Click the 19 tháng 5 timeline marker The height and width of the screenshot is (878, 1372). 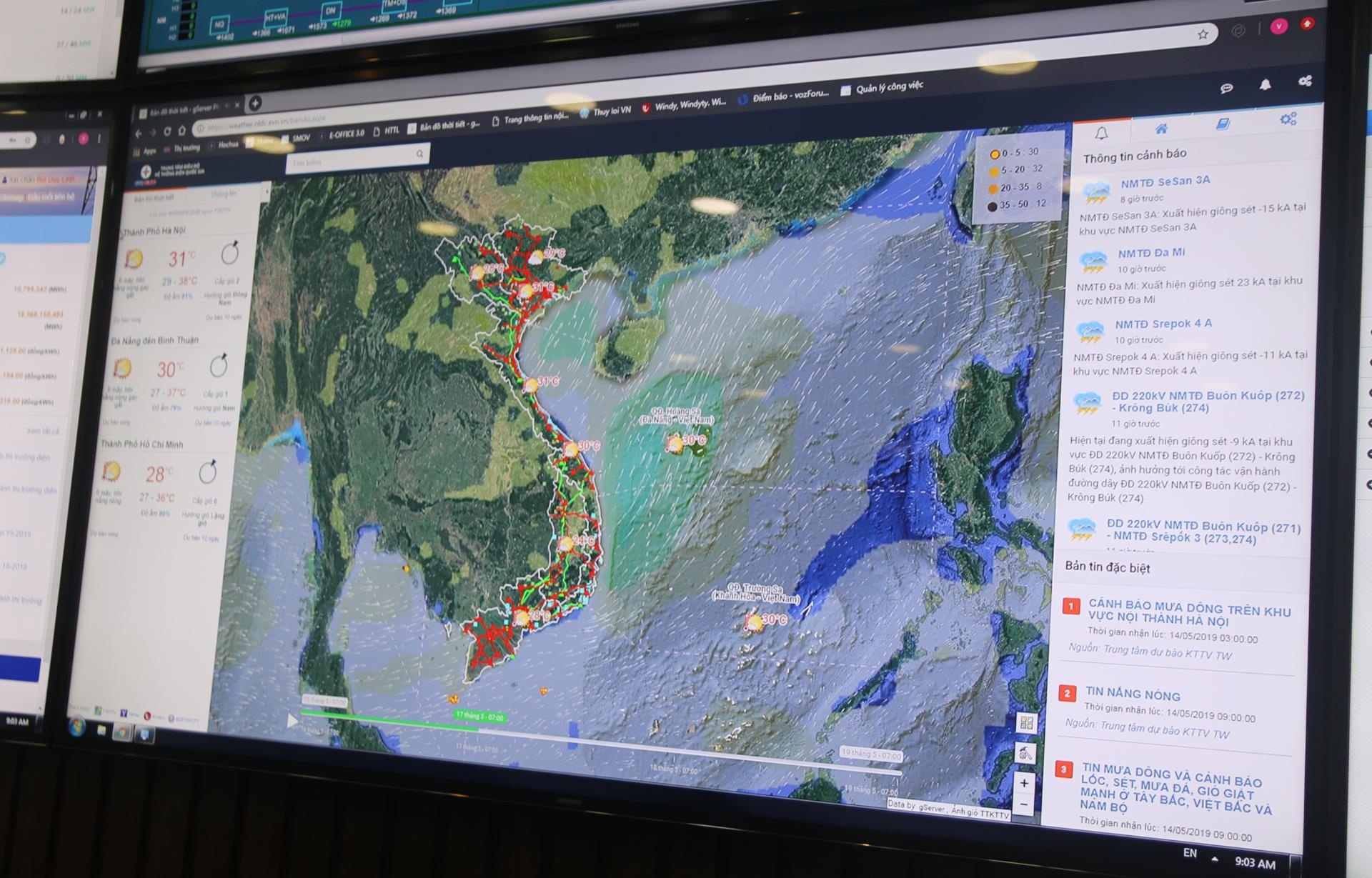pyautogui.click(x=870, y=754)
